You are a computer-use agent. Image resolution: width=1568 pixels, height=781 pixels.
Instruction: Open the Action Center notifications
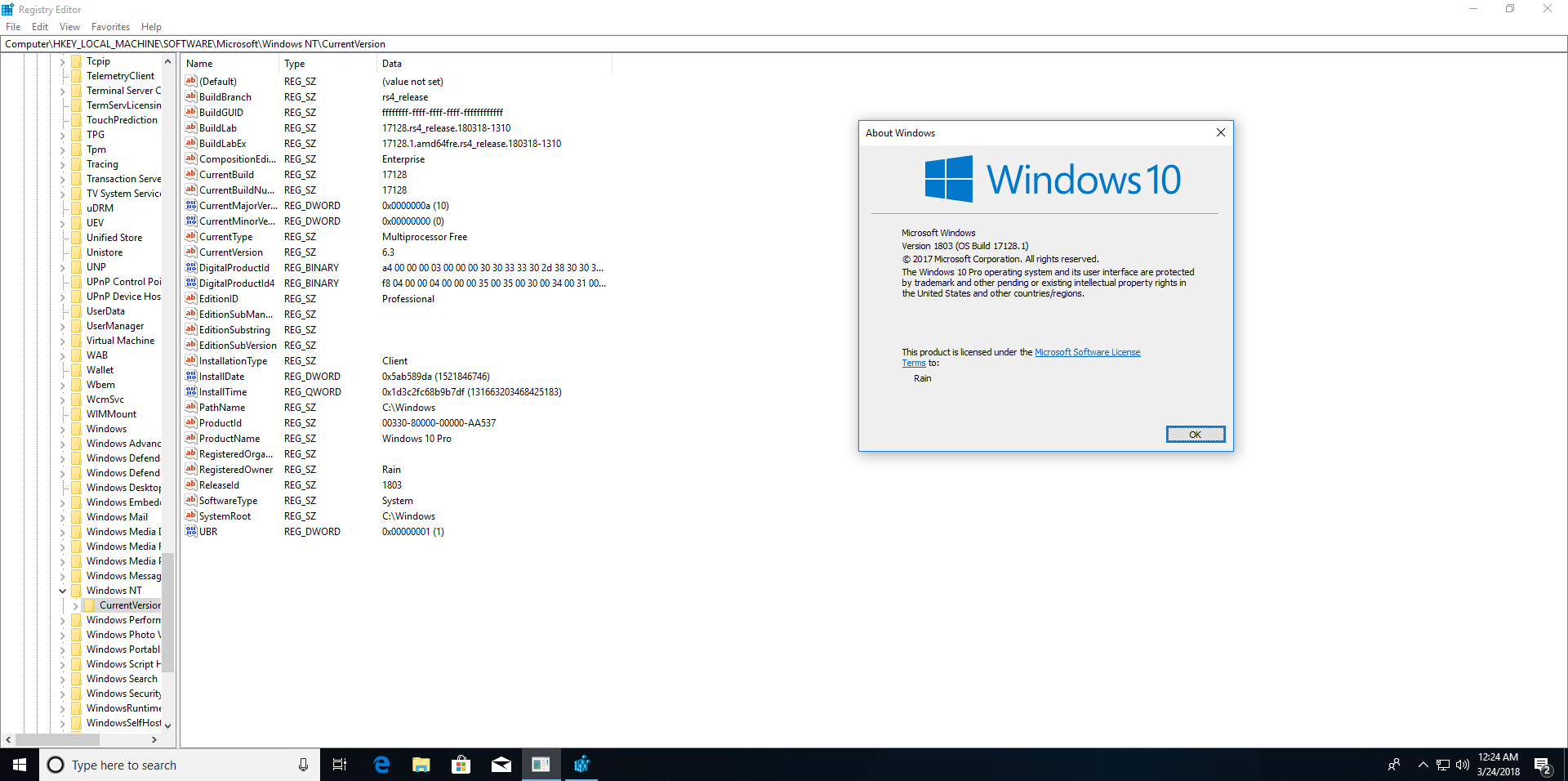[x=1543, y=765]
